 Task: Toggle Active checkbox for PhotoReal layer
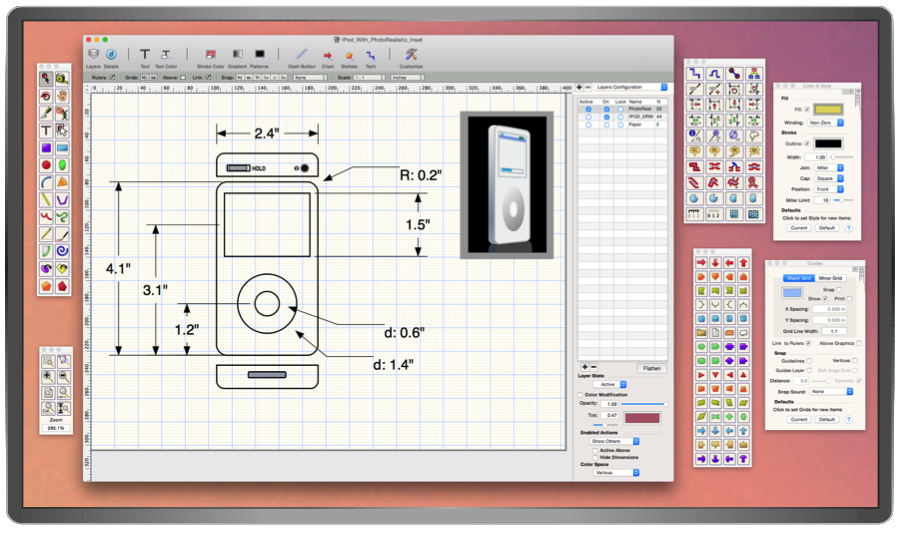click(588, 109)
